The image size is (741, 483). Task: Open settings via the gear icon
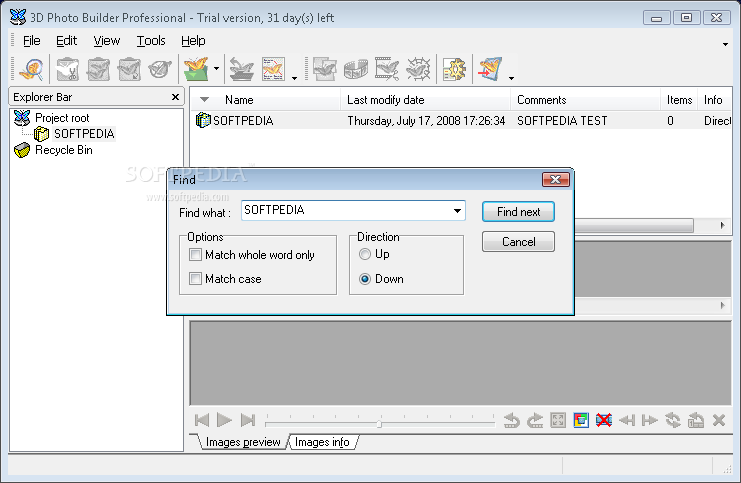[x=454, y=69]
